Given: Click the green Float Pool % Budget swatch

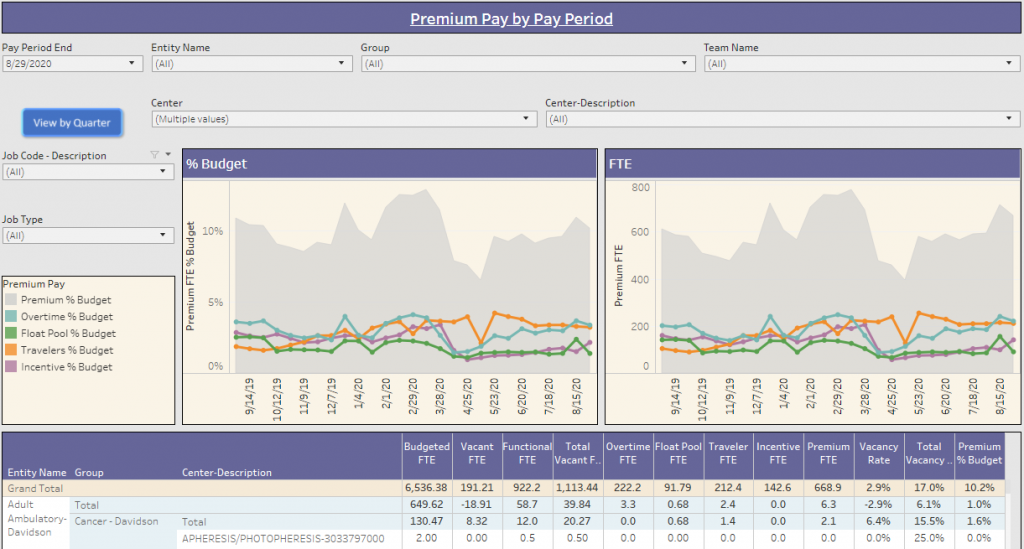Looking at the screenshot, I should tap(11, 333).
